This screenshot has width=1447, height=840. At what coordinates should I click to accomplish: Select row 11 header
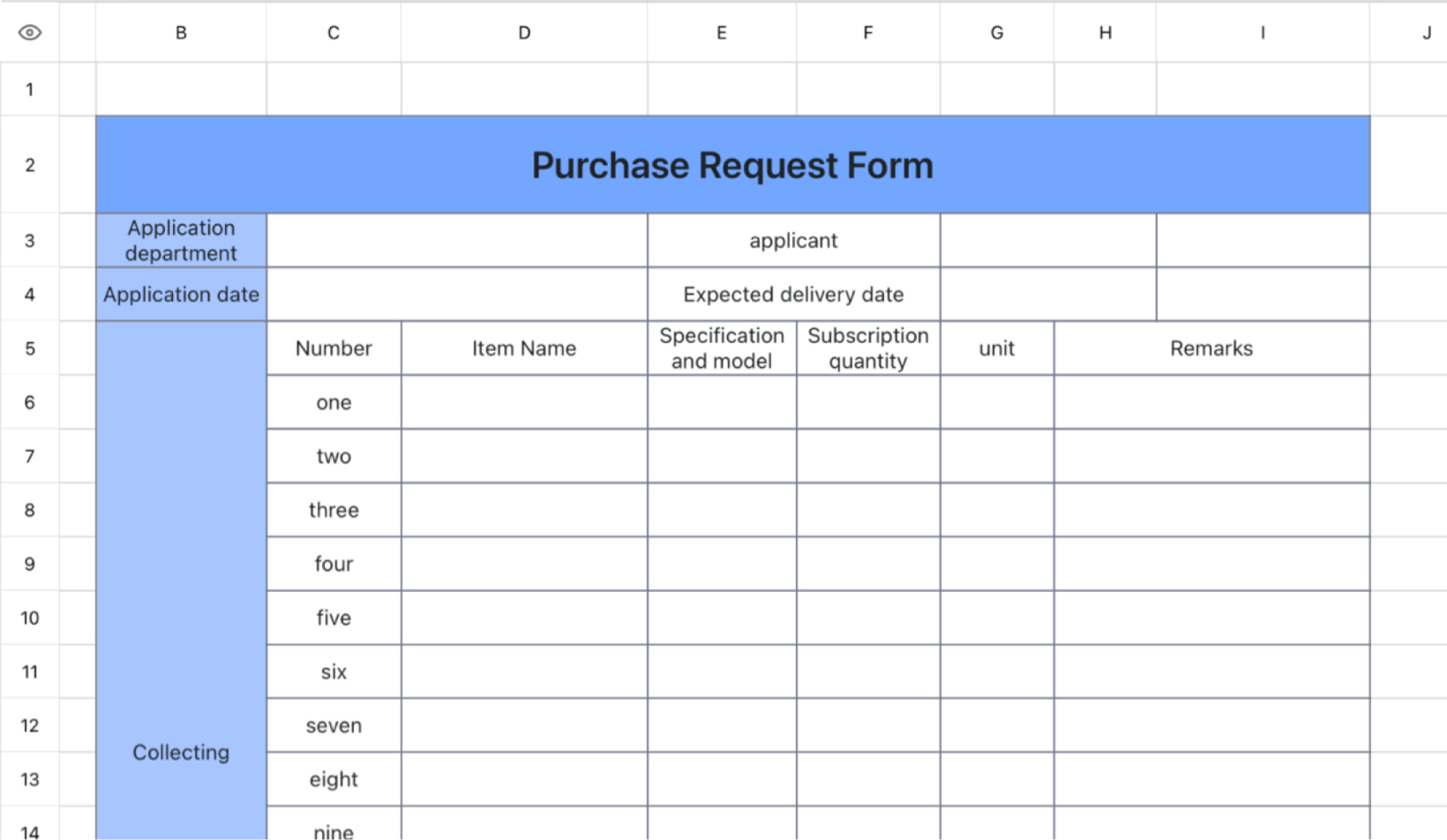pyautogui.click(x=30, y=671)
